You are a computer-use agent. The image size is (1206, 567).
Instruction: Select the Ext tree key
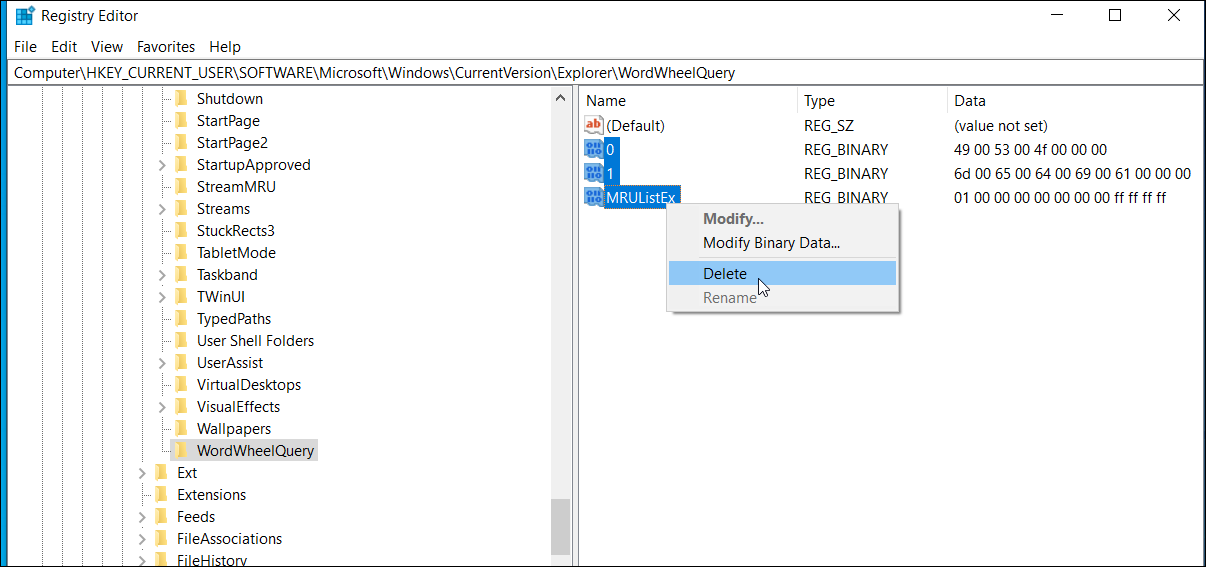pyautogui.click(x=187, y=472)
